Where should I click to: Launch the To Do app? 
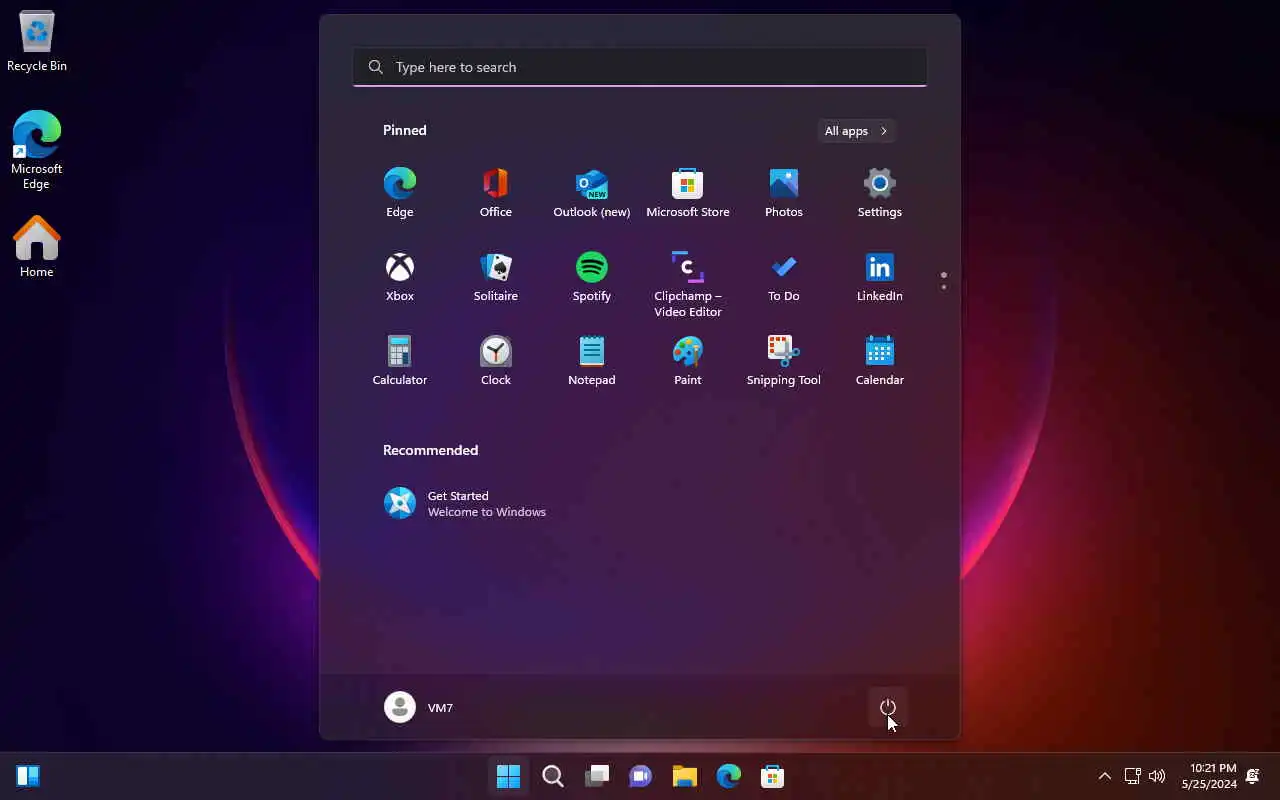[783, 277]
